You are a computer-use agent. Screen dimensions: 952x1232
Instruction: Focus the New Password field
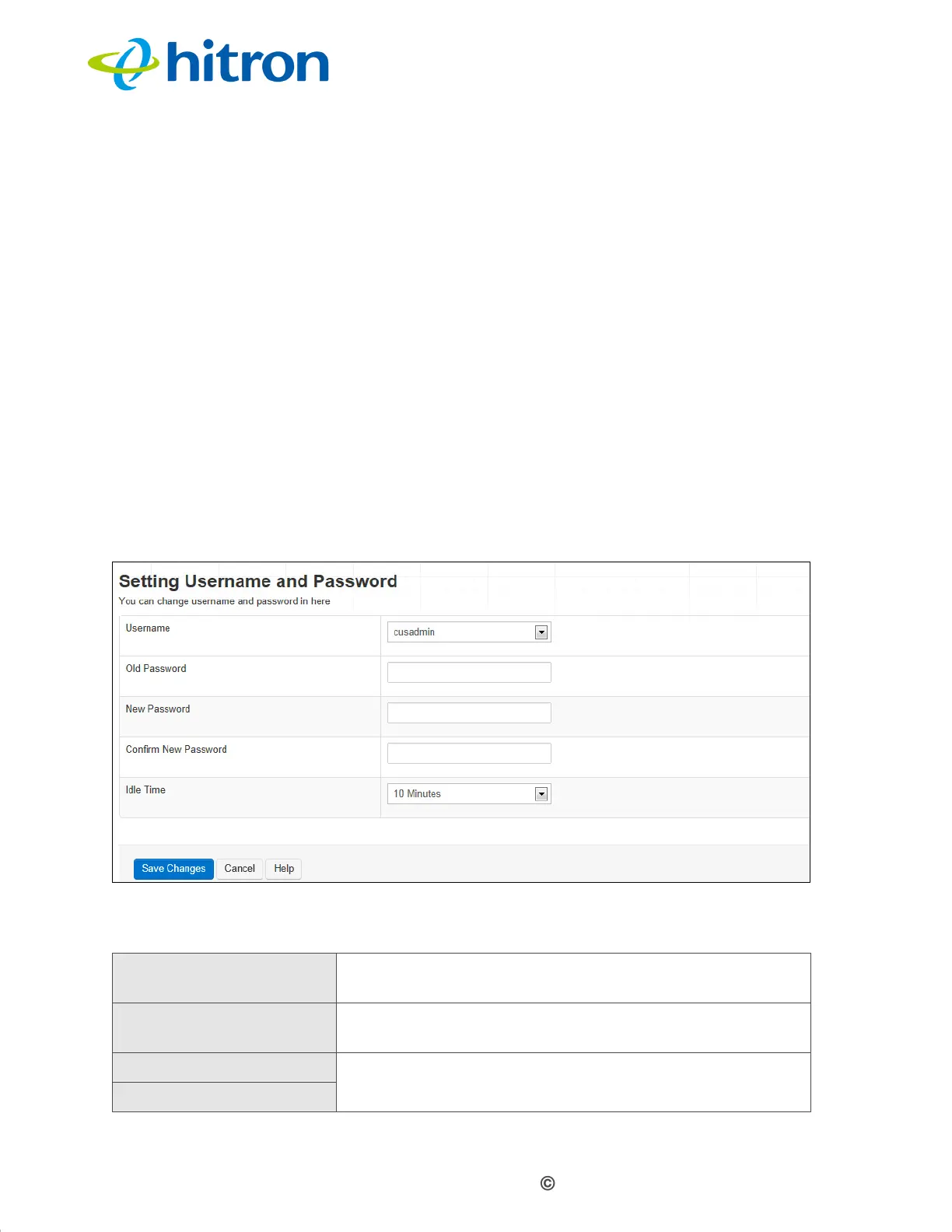pos(469,713)
